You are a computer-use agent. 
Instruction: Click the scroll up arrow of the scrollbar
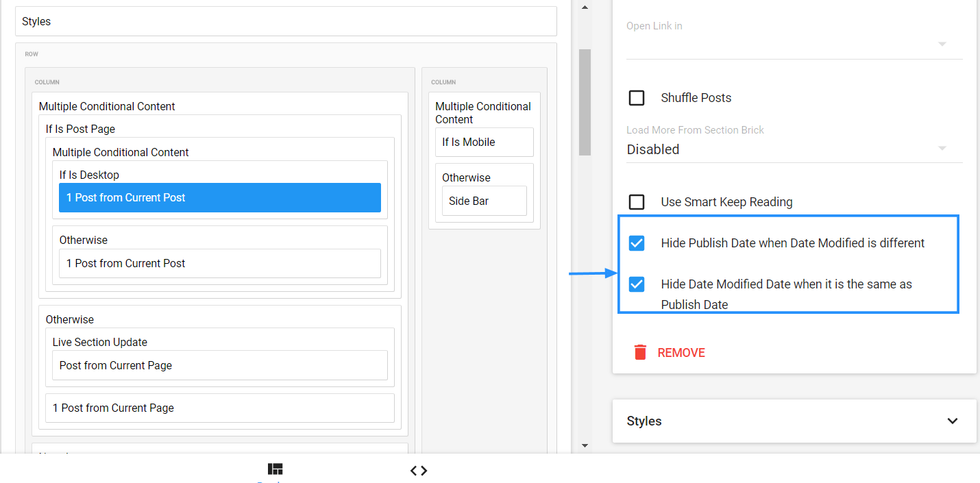click(585, 8)
